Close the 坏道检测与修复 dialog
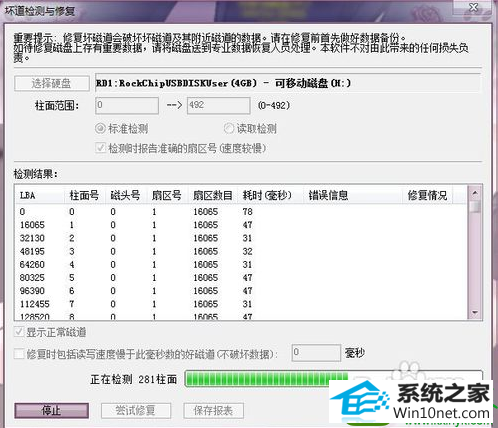 pos(473,7)
